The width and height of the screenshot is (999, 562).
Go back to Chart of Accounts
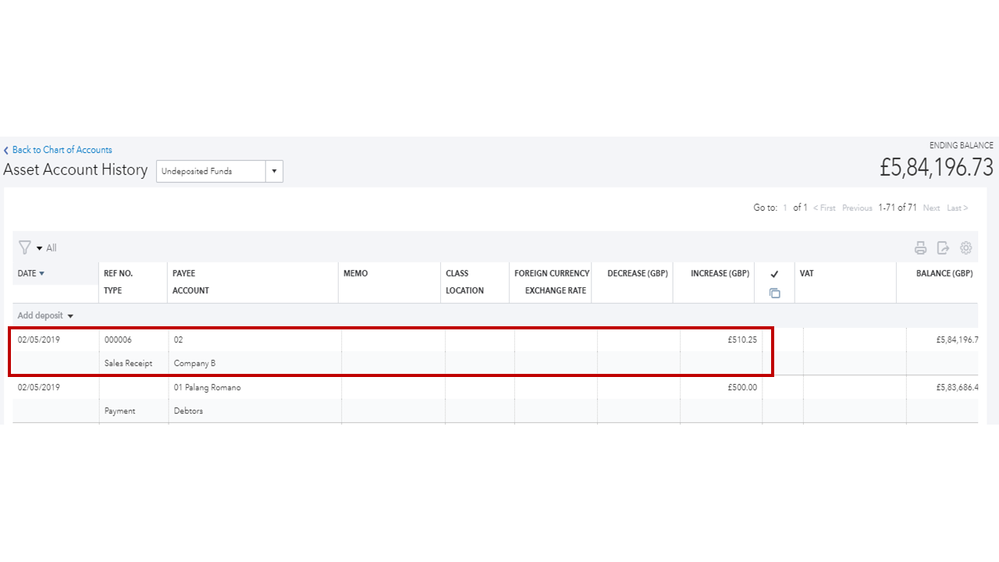62,150
